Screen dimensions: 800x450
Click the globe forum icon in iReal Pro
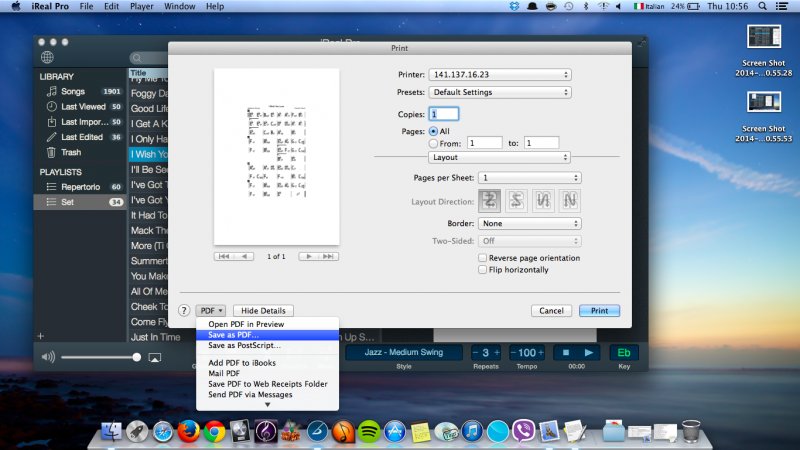tap(47, 57)
